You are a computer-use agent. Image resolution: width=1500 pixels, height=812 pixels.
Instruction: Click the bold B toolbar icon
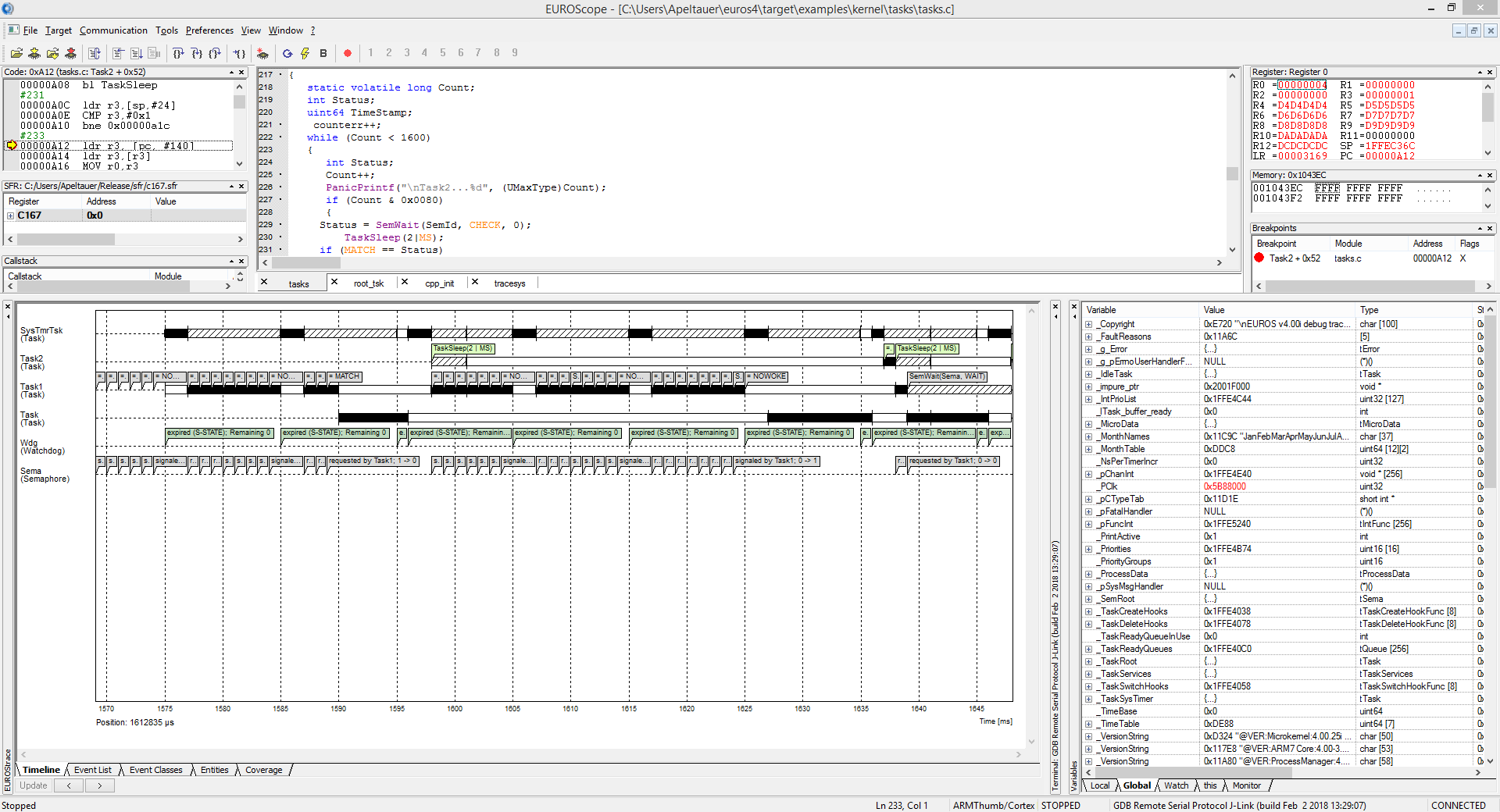pyautogui.click(x=323, y=53)
